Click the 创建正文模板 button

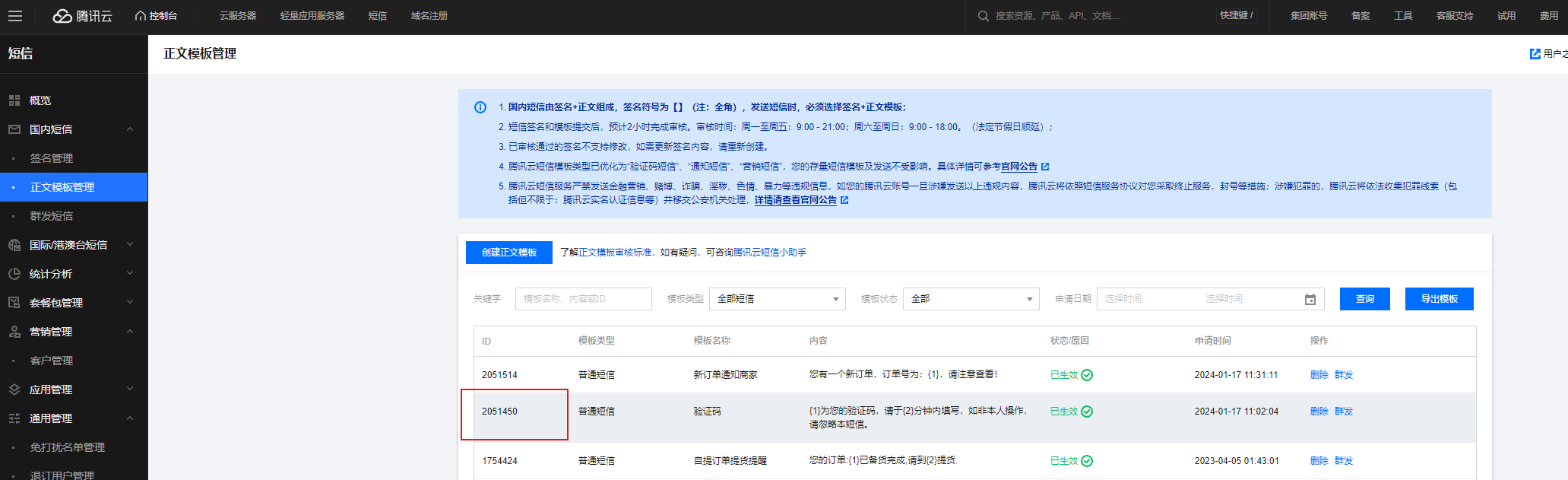point(509,253)
